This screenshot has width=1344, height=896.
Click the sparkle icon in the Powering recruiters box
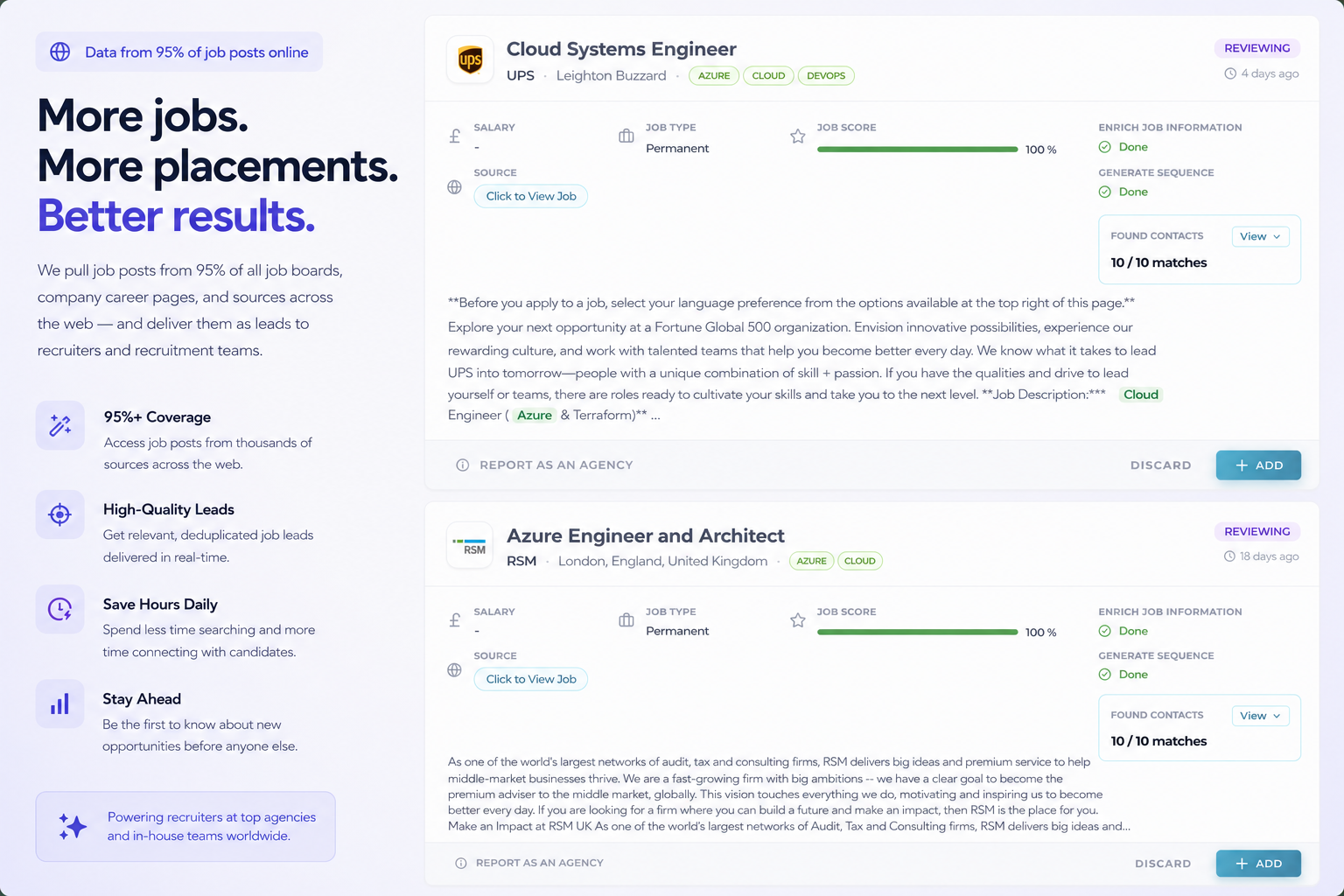(73, 826)
